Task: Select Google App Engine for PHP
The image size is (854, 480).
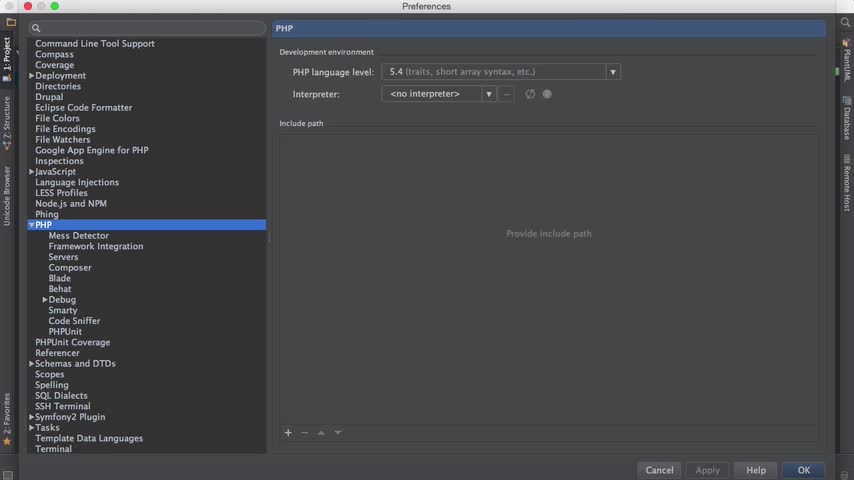Action: coord(92,150)
